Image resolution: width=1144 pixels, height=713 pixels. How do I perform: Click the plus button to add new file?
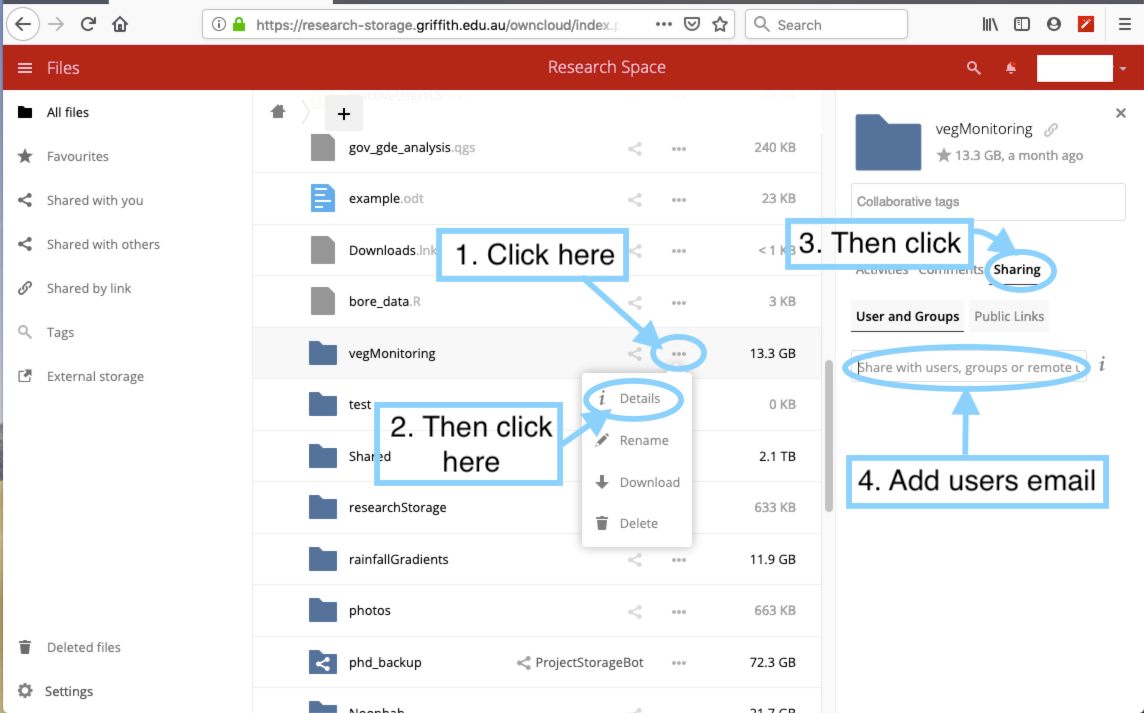[343, 114]
